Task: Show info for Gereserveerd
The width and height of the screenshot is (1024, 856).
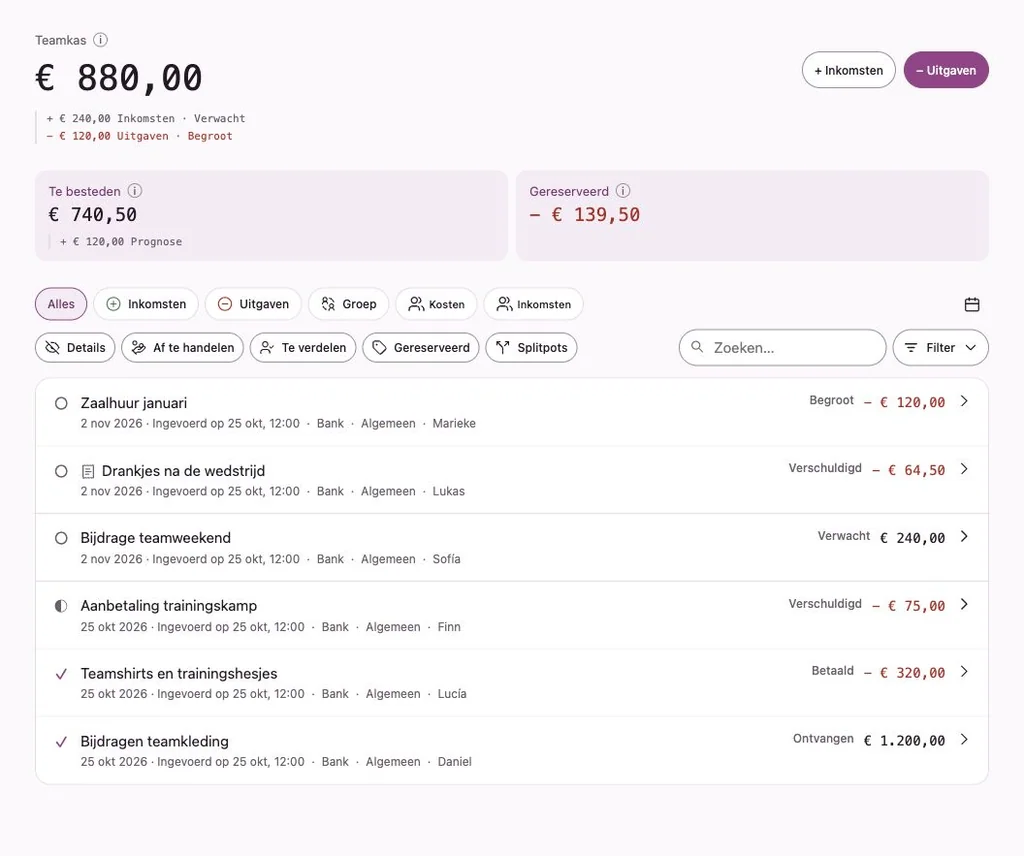Action: (623, 191)
